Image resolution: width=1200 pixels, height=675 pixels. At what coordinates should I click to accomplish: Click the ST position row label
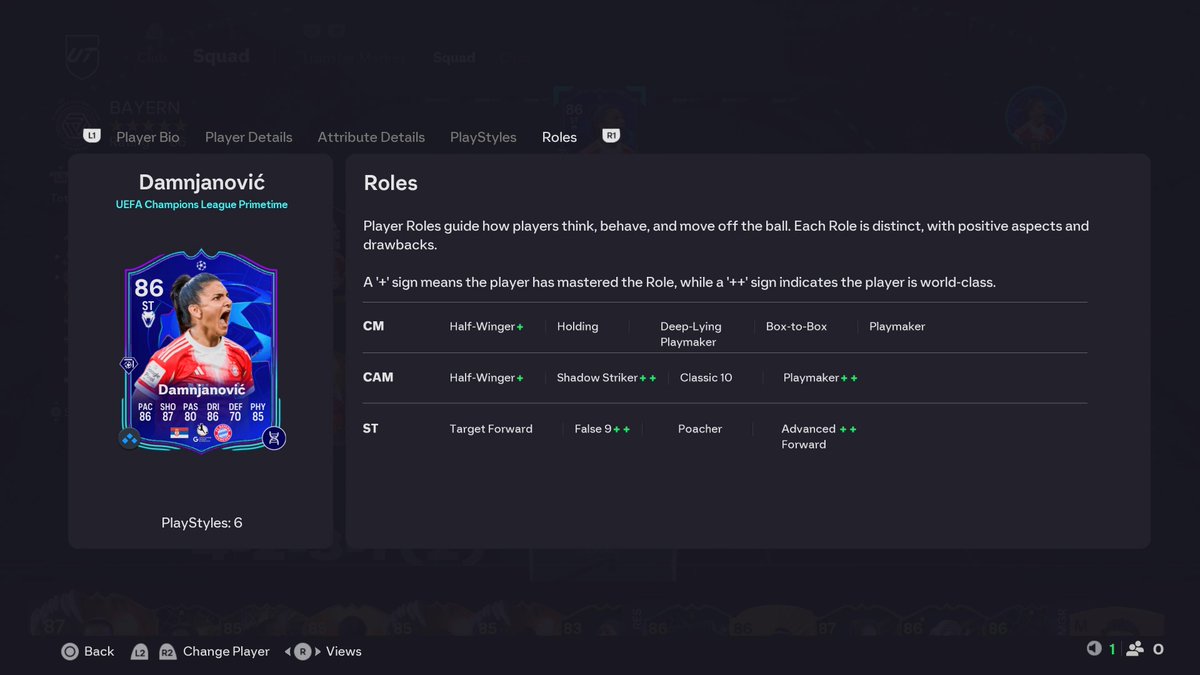(371, 428)
